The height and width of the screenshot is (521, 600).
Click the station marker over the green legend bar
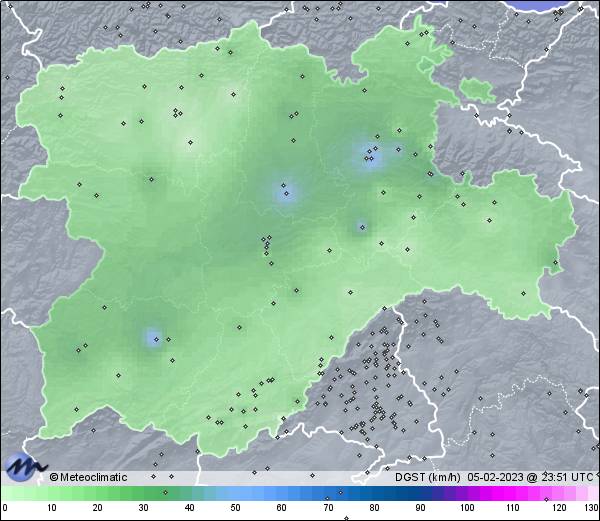(165, 492)
